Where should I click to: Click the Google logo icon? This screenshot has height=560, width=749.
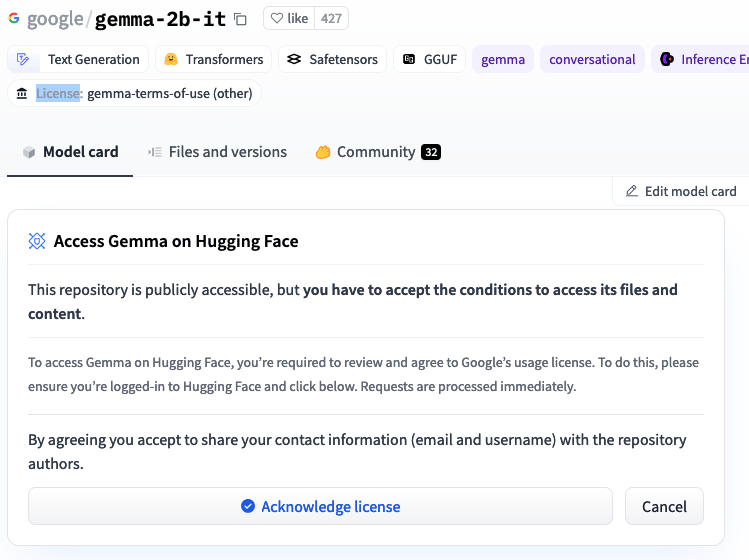(14, 18)
